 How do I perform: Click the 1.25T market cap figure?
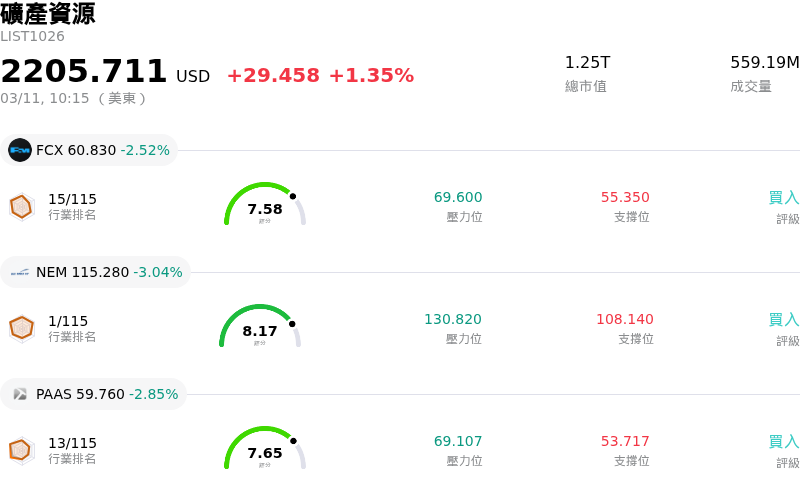(587, 63)
